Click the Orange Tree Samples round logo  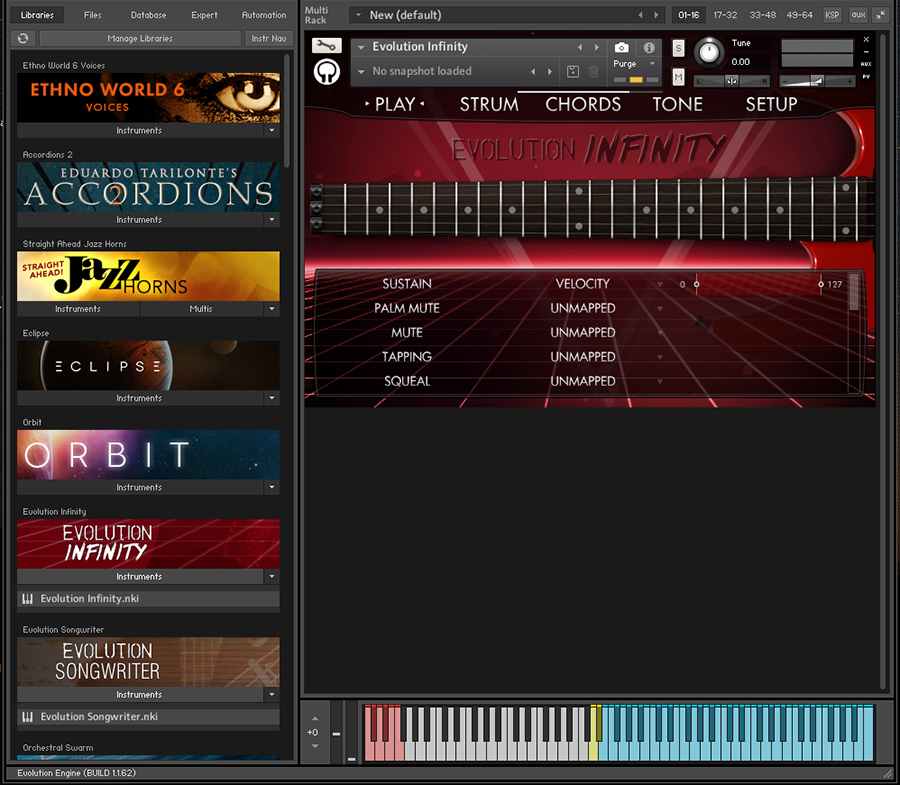[327, 72]
